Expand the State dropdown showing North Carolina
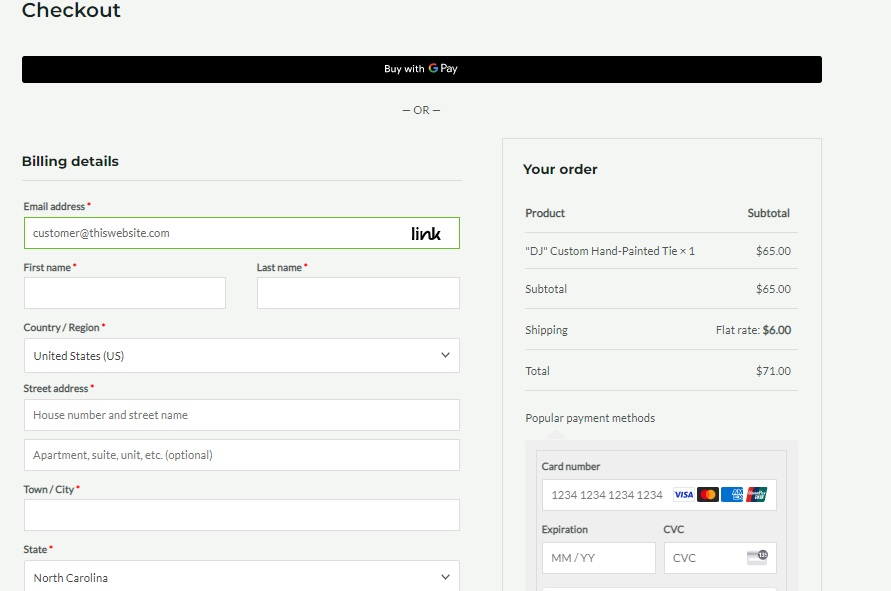Viewport: 891px width, 591px height. tap(241, 577)
